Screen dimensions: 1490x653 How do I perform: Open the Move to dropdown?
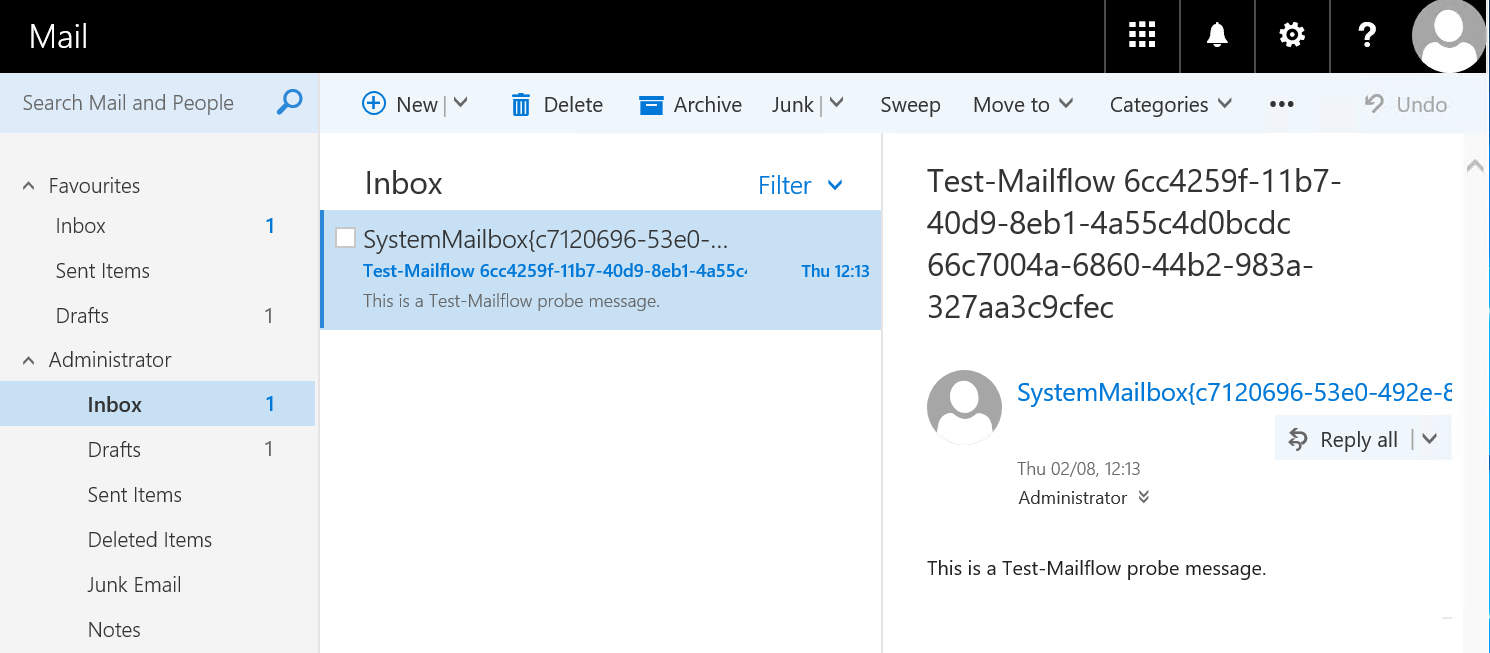click(1023, 105)
